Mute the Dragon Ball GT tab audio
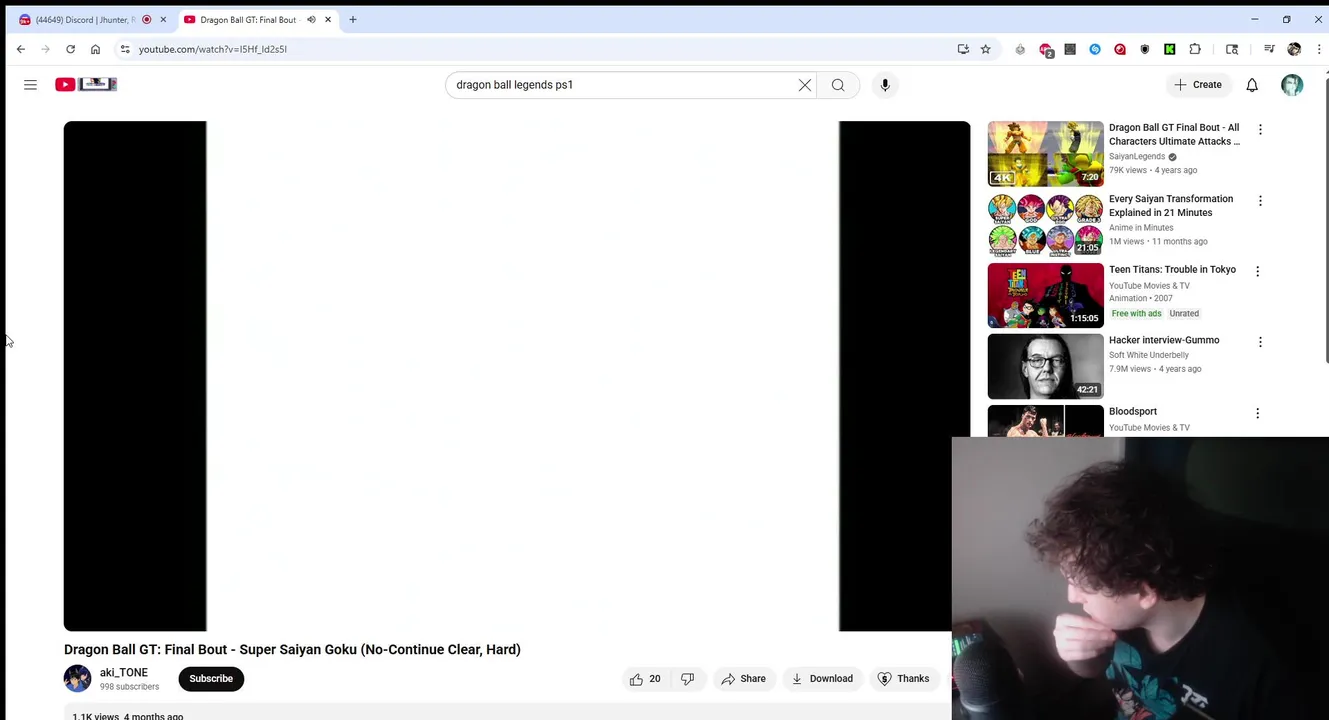 point(311,20)
